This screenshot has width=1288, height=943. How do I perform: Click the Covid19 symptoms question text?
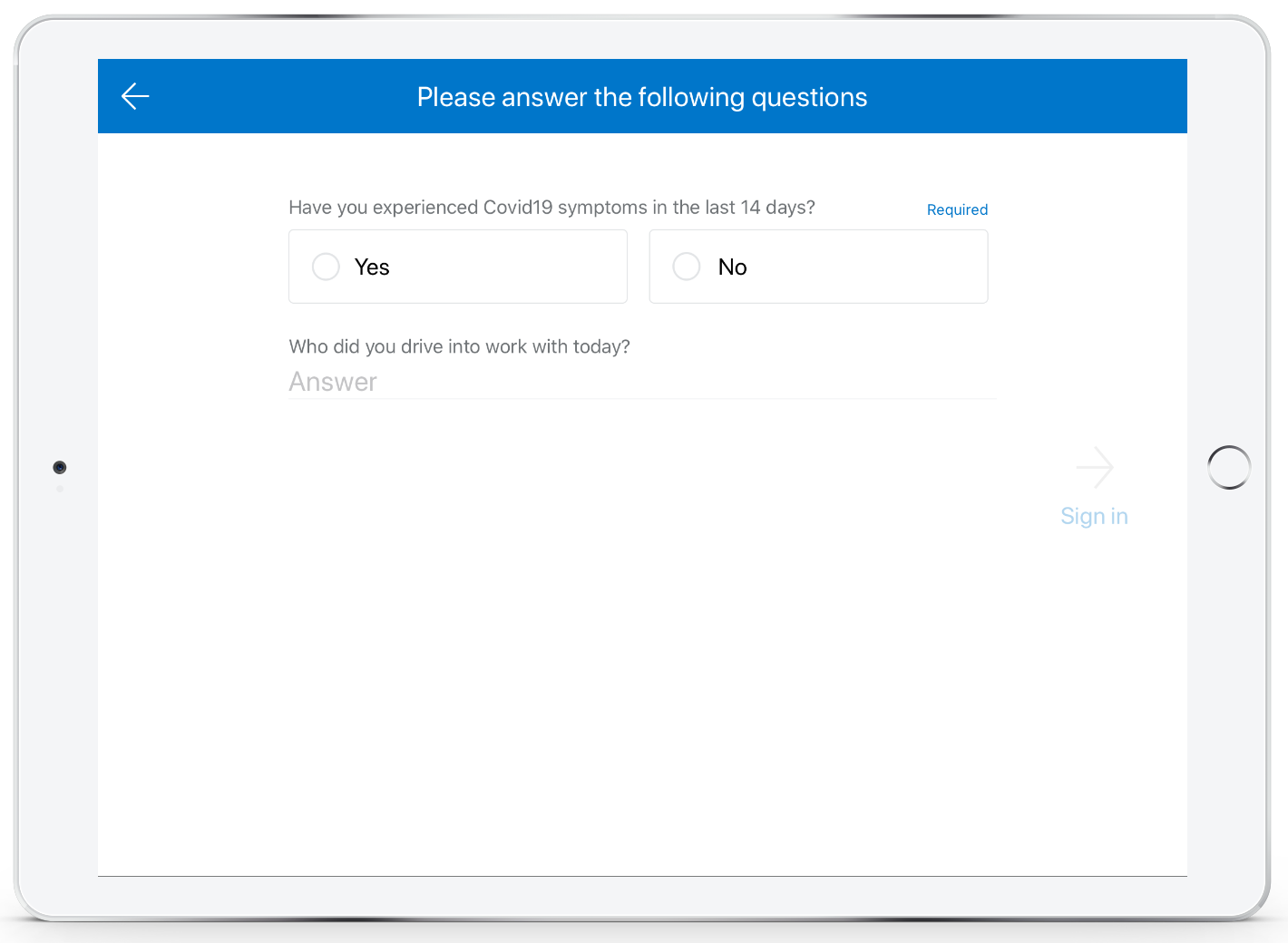[x=551, y=208]
